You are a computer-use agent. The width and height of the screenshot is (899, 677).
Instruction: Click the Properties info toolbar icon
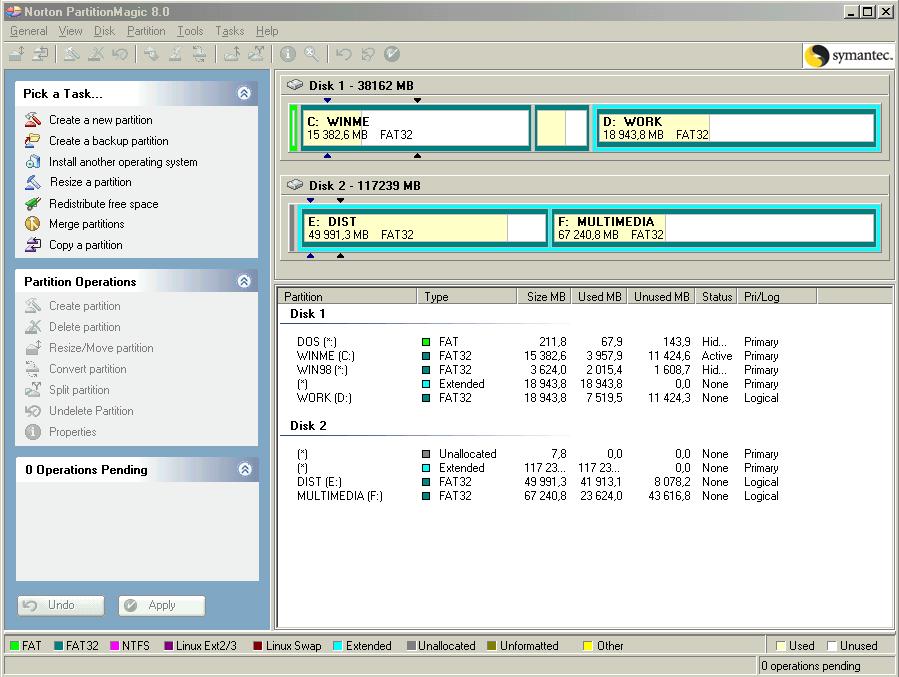tap(287, 54)
